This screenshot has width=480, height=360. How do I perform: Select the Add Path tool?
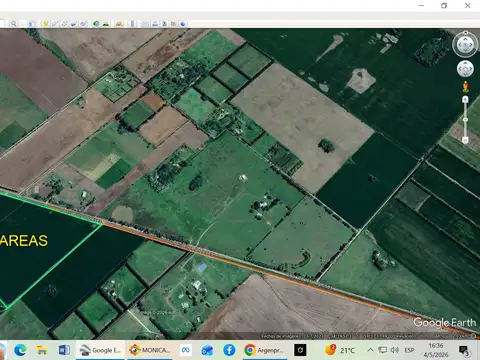point(64,24)
